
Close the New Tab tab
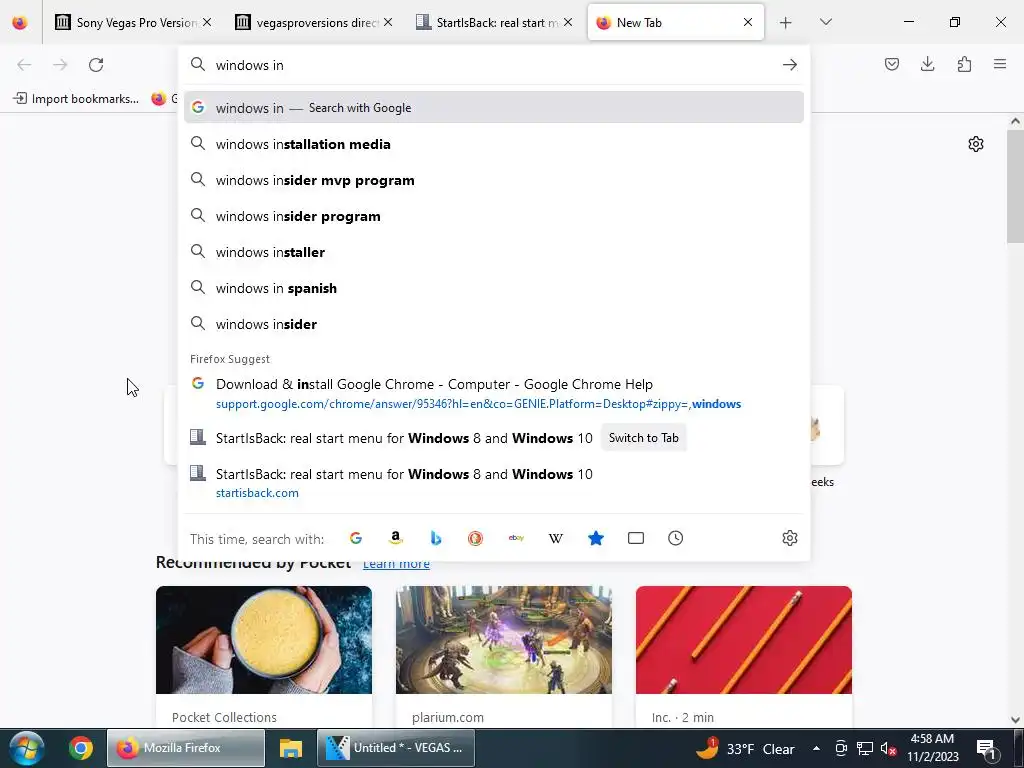point(748,22)
